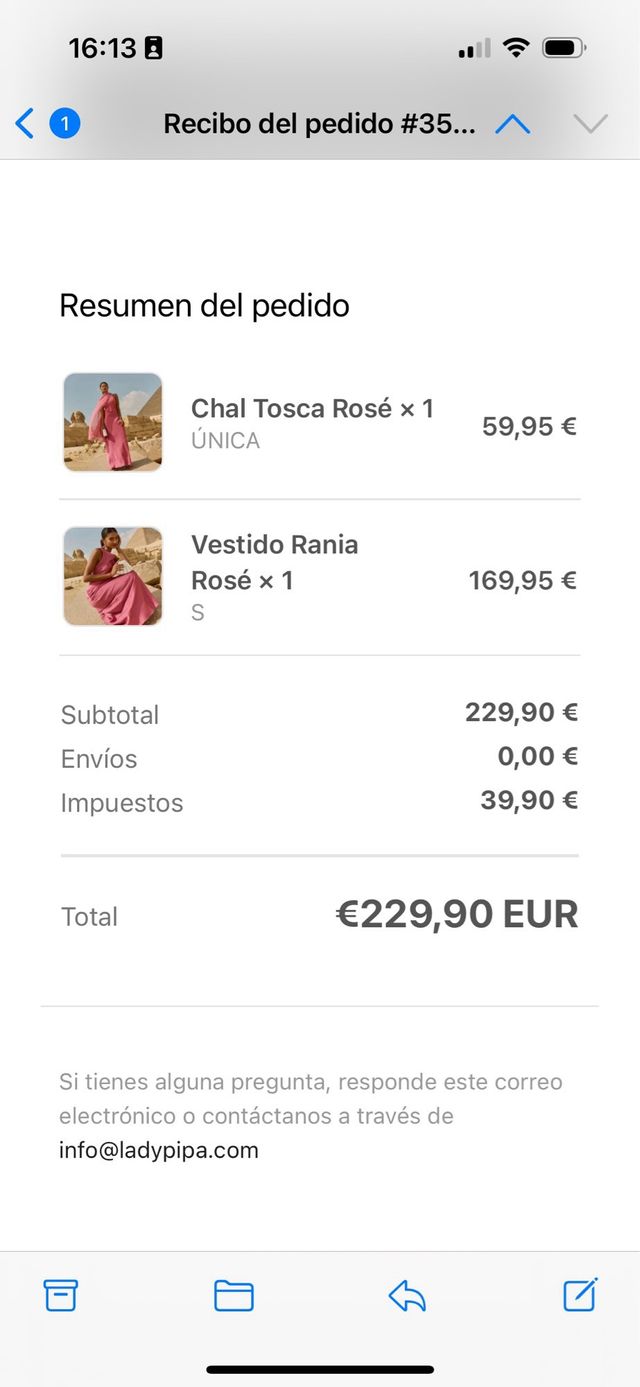Tap the €229,90 EUR total amount
640x1387 pixels.
(x=457, y=914)
